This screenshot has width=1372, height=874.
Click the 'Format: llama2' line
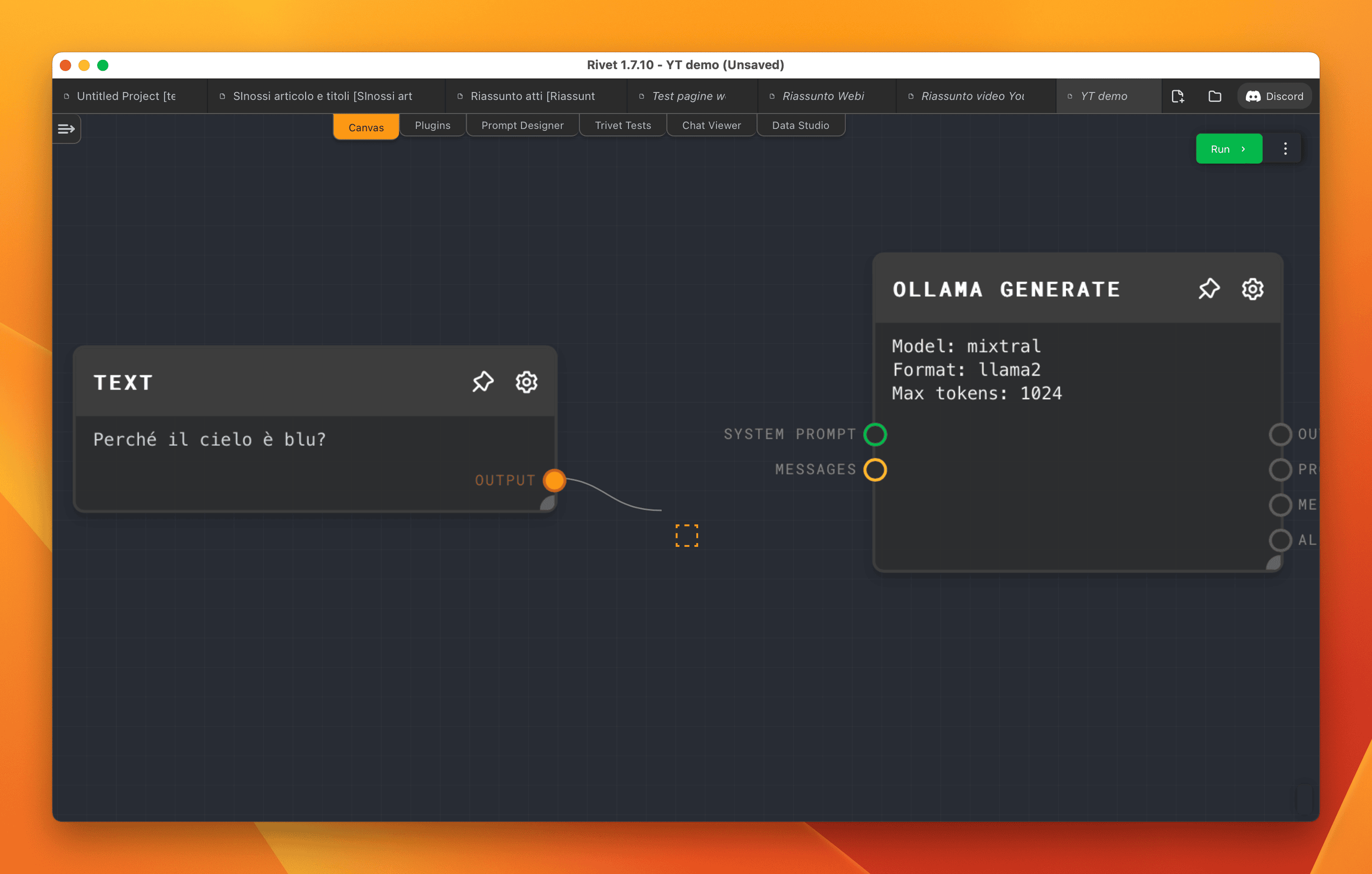[966, 369]
